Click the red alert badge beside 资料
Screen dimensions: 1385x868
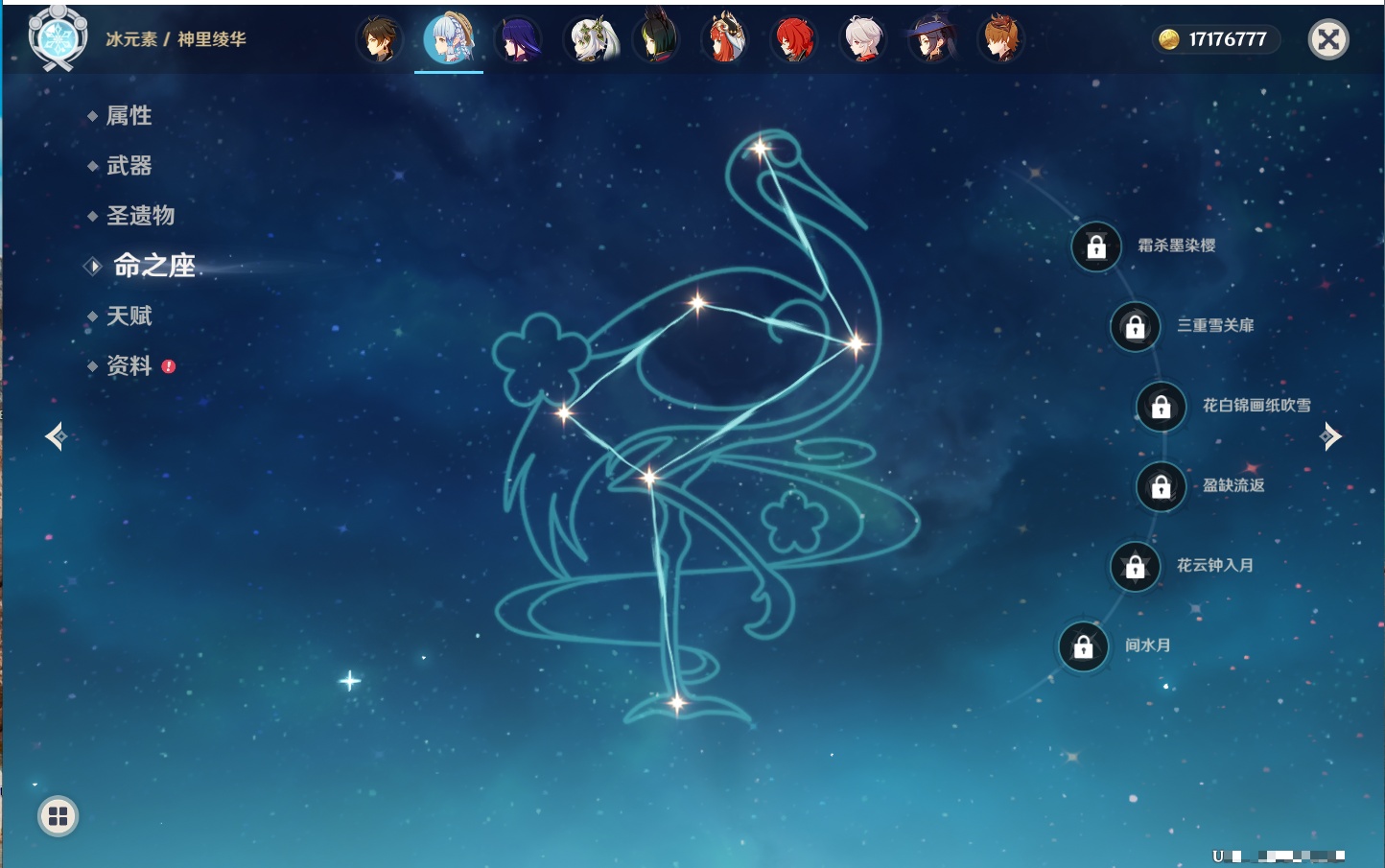tap(169, 366)
